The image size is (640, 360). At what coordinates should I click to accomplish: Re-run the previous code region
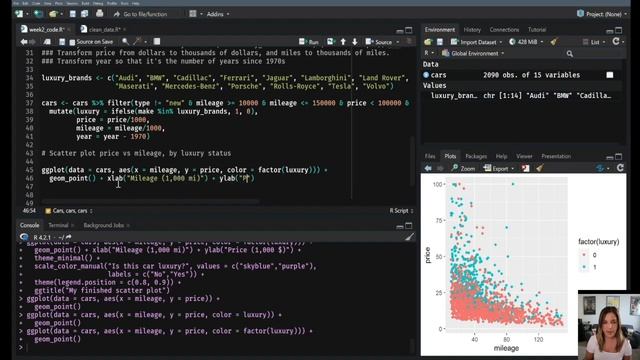tap(331, 42)
